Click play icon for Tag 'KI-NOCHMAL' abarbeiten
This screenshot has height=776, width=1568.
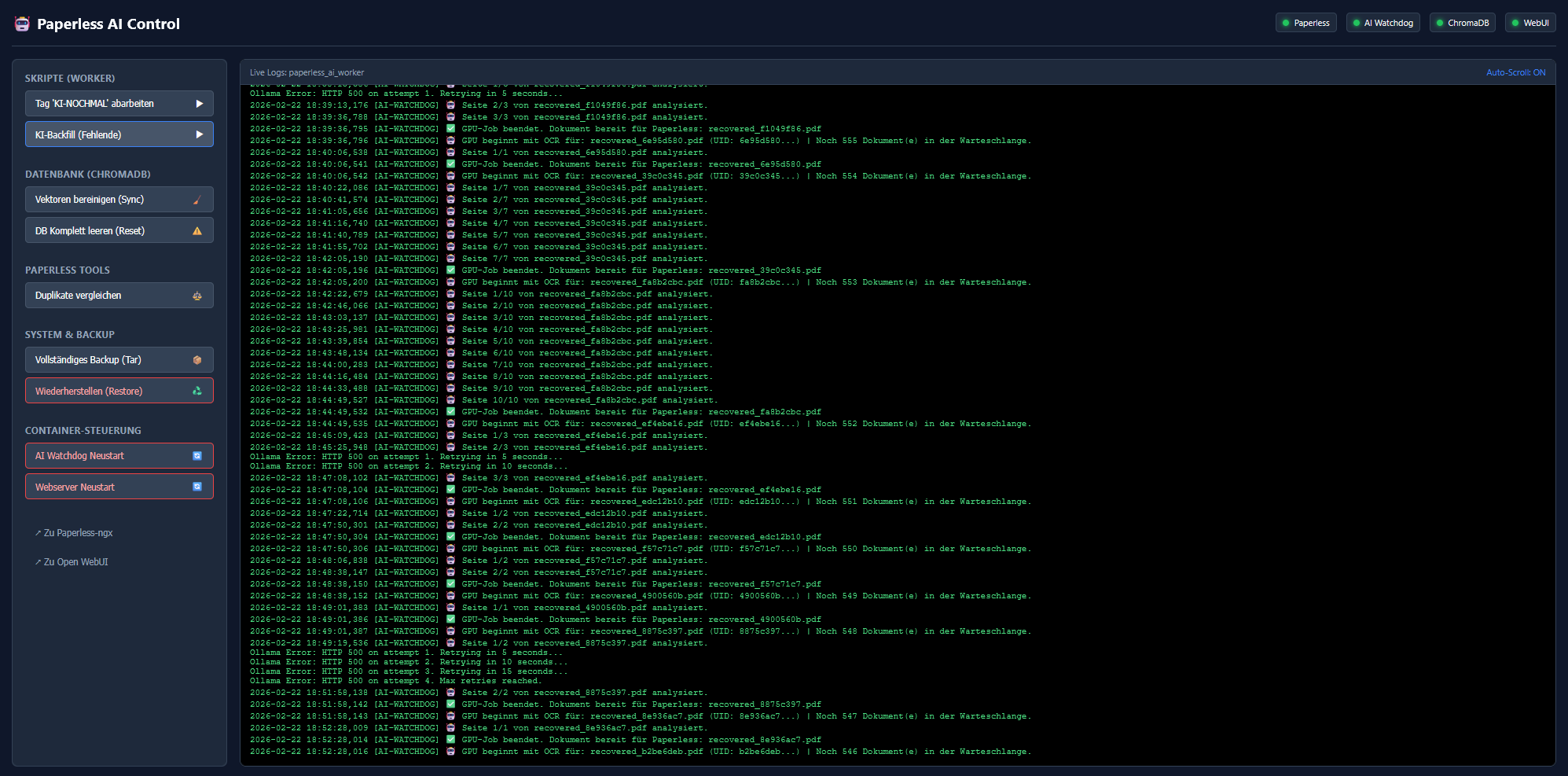[x=199, y=104]
